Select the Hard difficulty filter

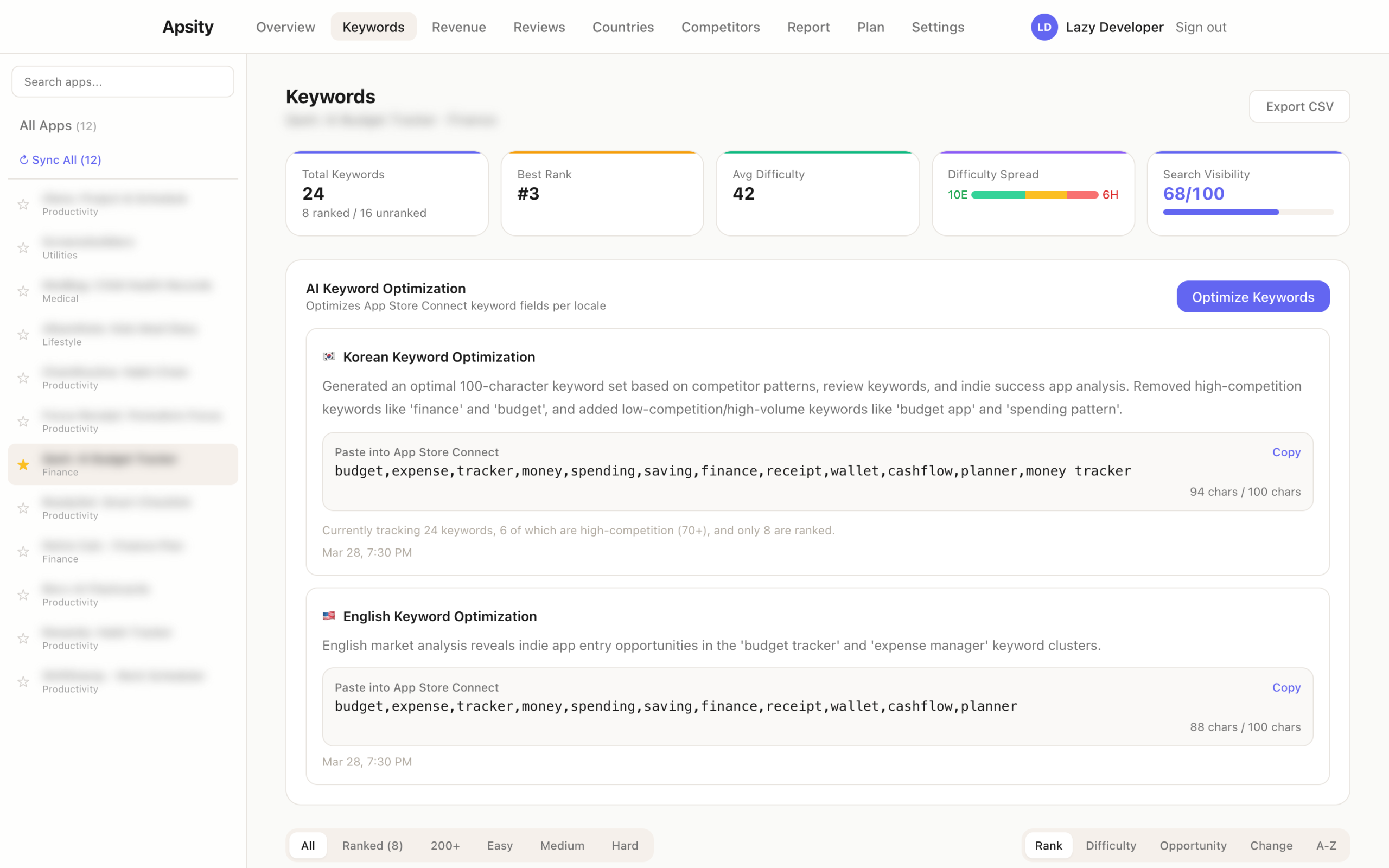(x=625, y=845)
